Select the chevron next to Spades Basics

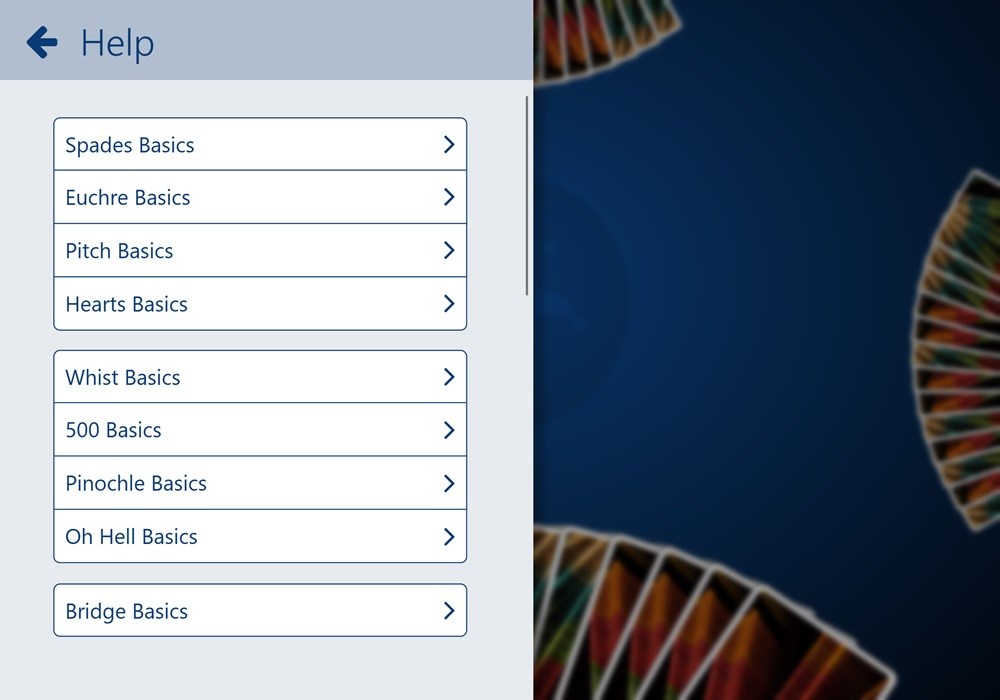coord(449,144)
